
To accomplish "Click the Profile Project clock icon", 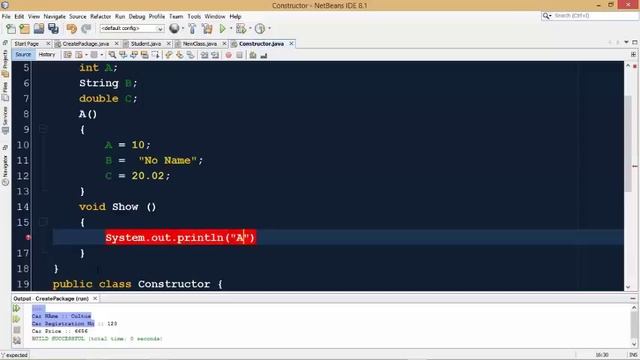I will coord(260,29).
